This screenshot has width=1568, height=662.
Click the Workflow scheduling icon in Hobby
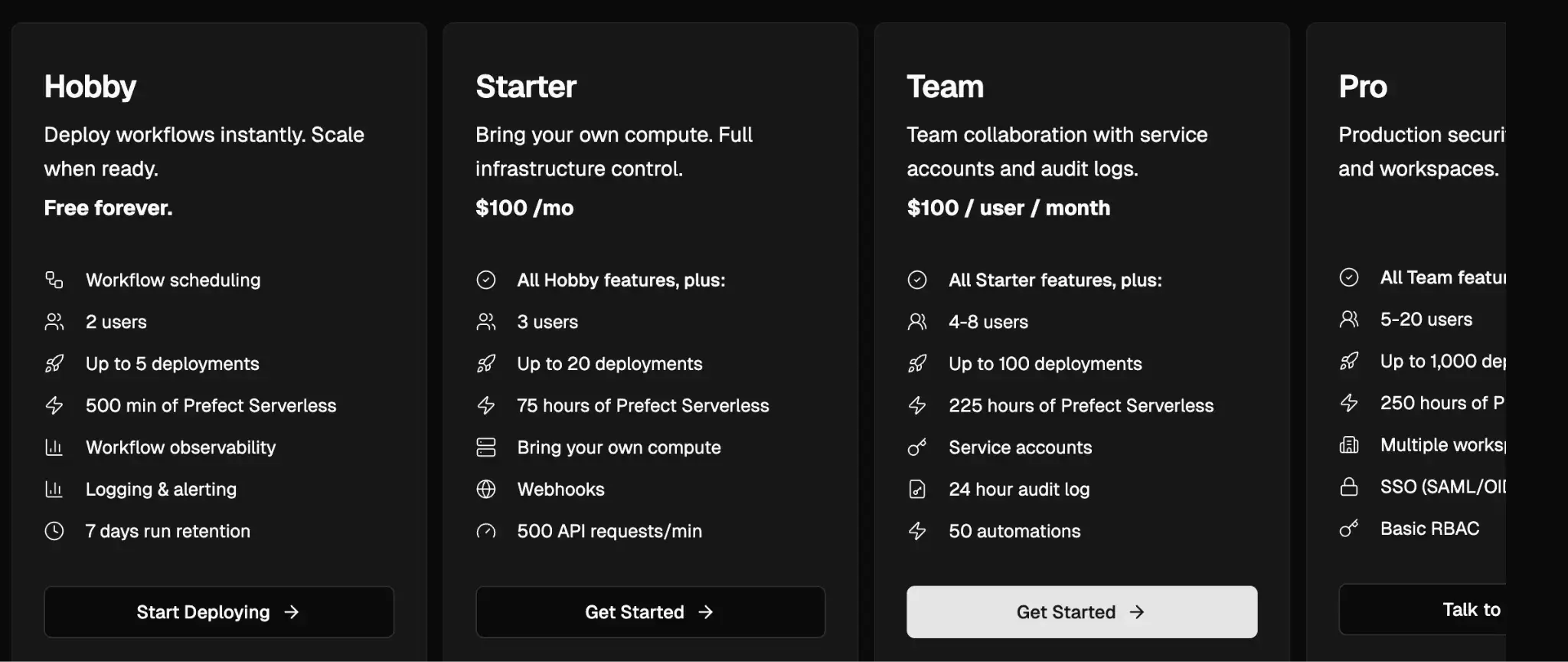pos(54,280)
